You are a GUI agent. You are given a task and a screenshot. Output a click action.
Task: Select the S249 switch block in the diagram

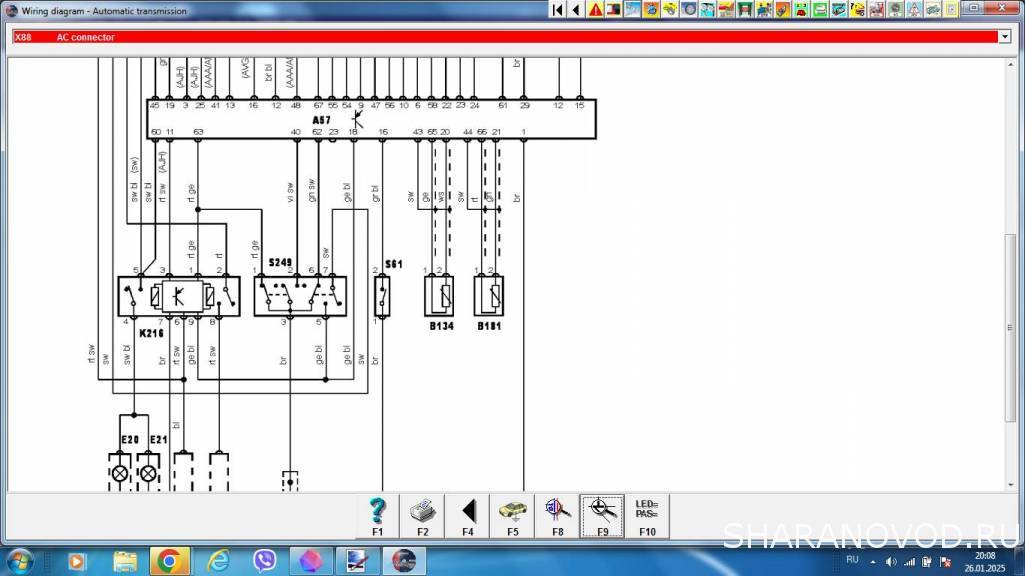pyautogui.click(x=299, y=296)
